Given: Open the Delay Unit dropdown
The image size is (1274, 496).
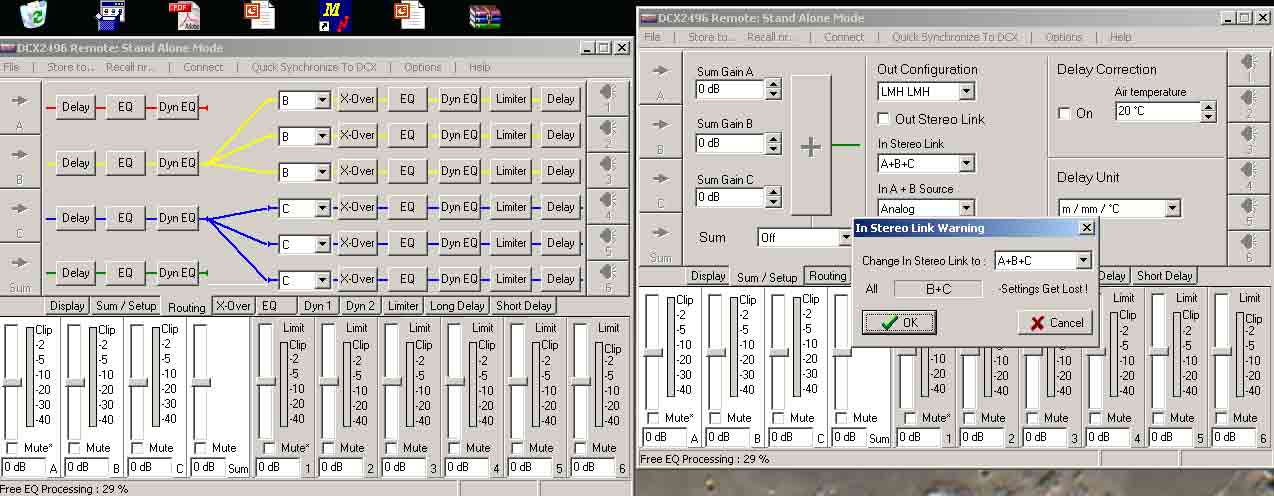Looking at the screenshot, I should pos(1172,209).
